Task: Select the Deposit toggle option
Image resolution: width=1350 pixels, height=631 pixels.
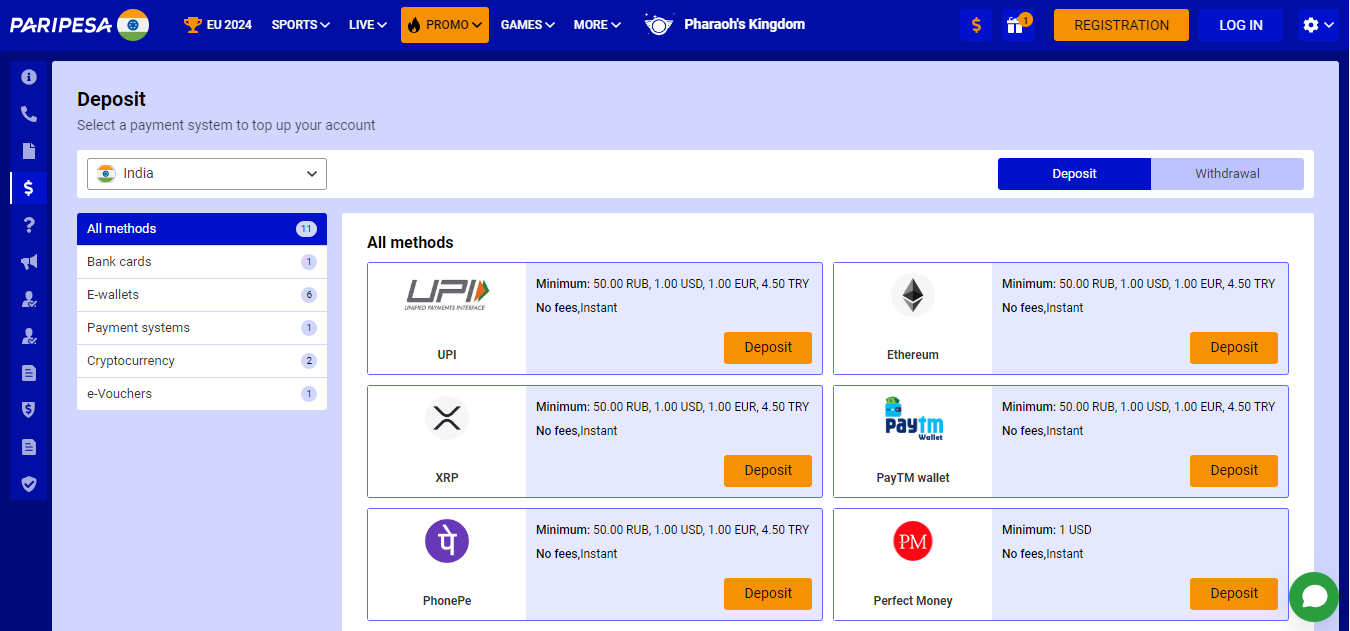Action: 1074,174
